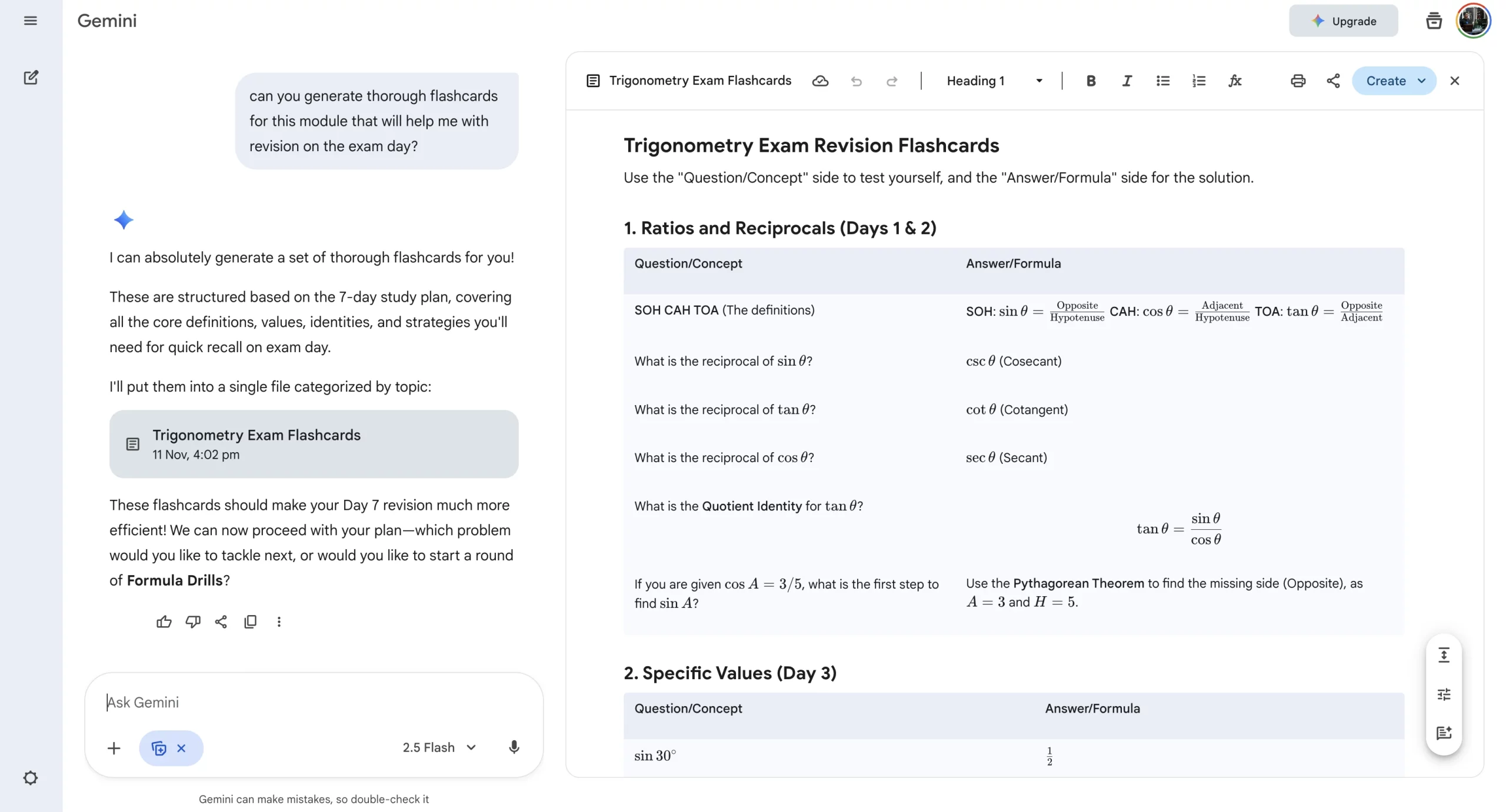The width and height of the screenshot is (1506, 812).
Task: Print the flashcards document
Action: [x=1298, y=81]
